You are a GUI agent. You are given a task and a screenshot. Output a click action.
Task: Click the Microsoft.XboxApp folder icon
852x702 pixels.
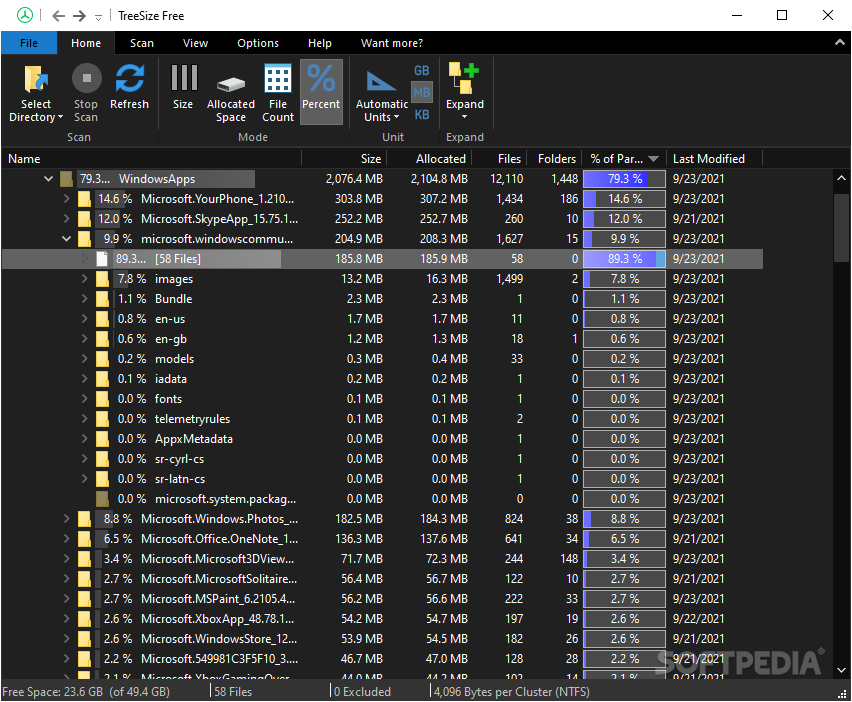[x=84, y=619]
